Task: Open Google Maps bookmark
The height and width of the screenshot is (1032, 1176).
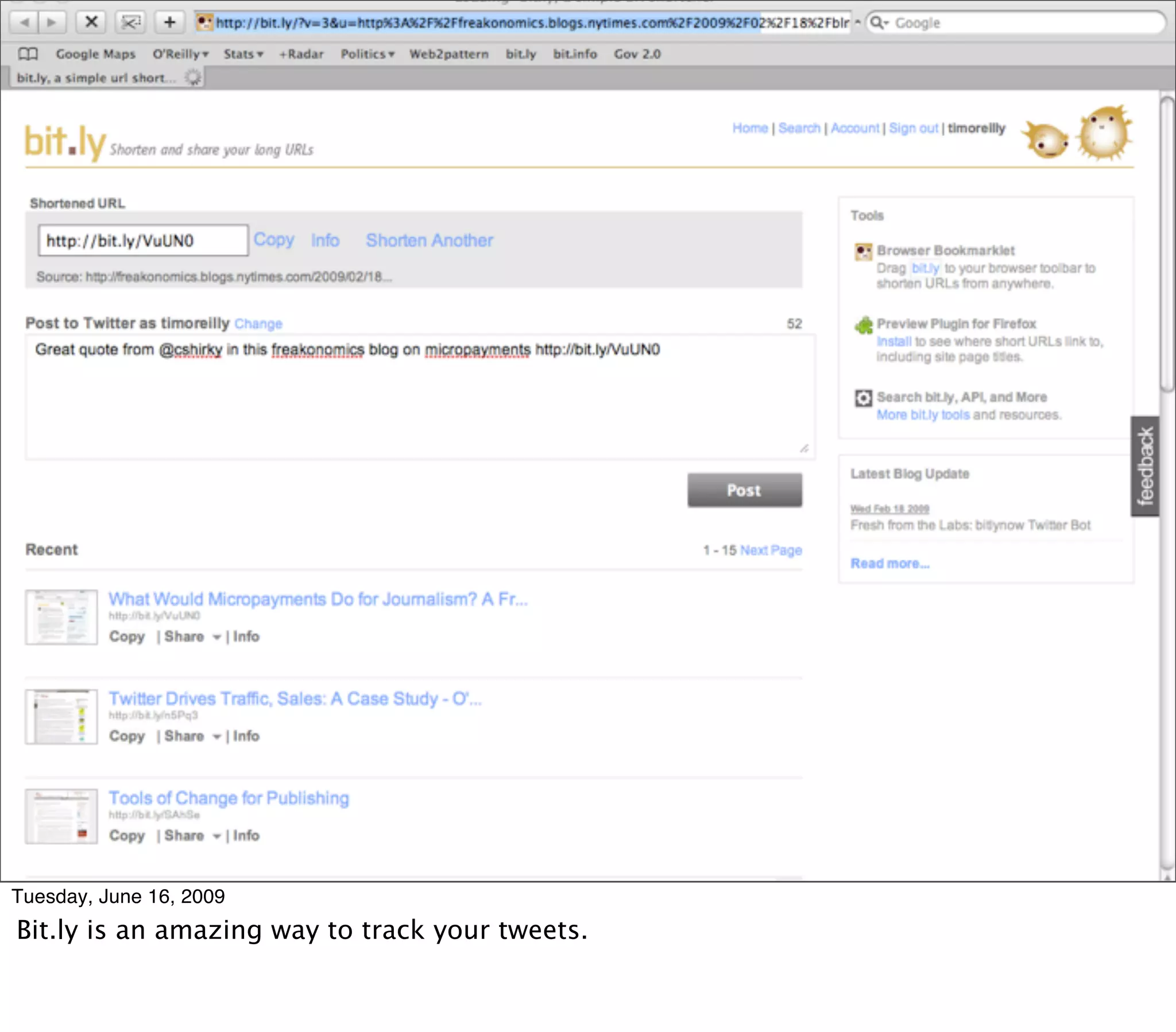Action: click(x=95, y=54)
